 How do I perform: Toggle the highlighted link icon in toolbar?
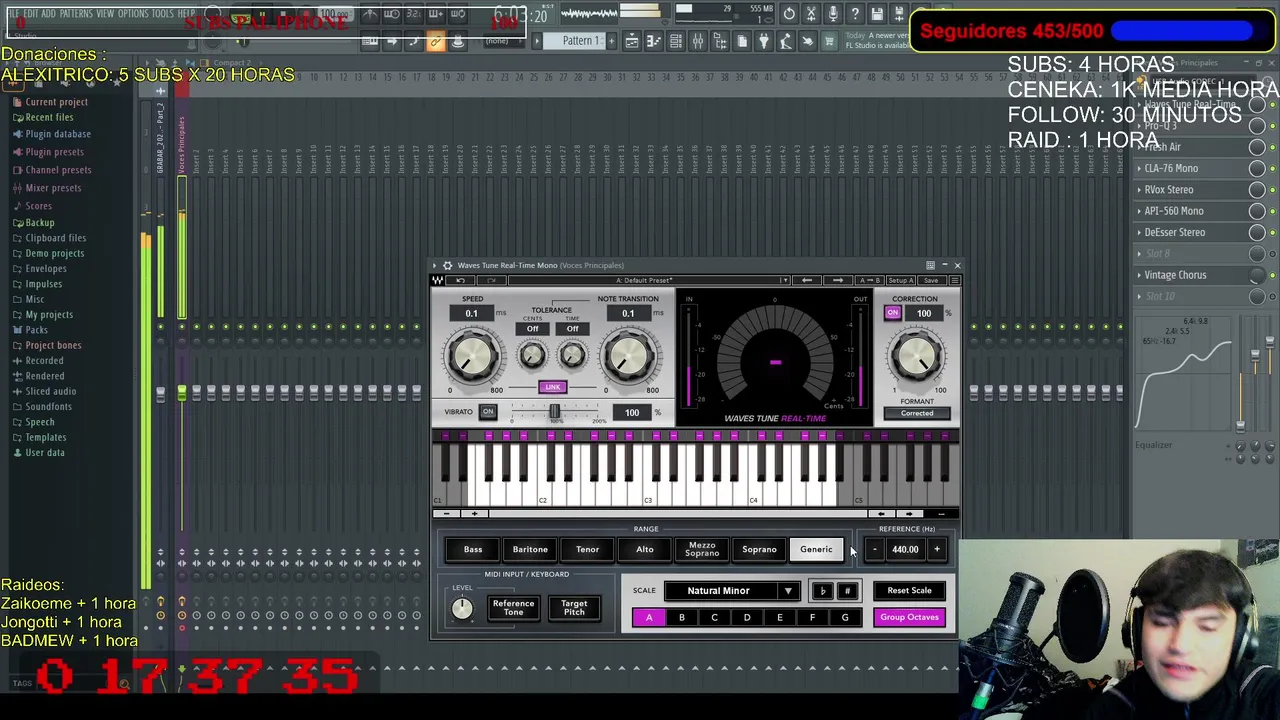tap(435, 41)
